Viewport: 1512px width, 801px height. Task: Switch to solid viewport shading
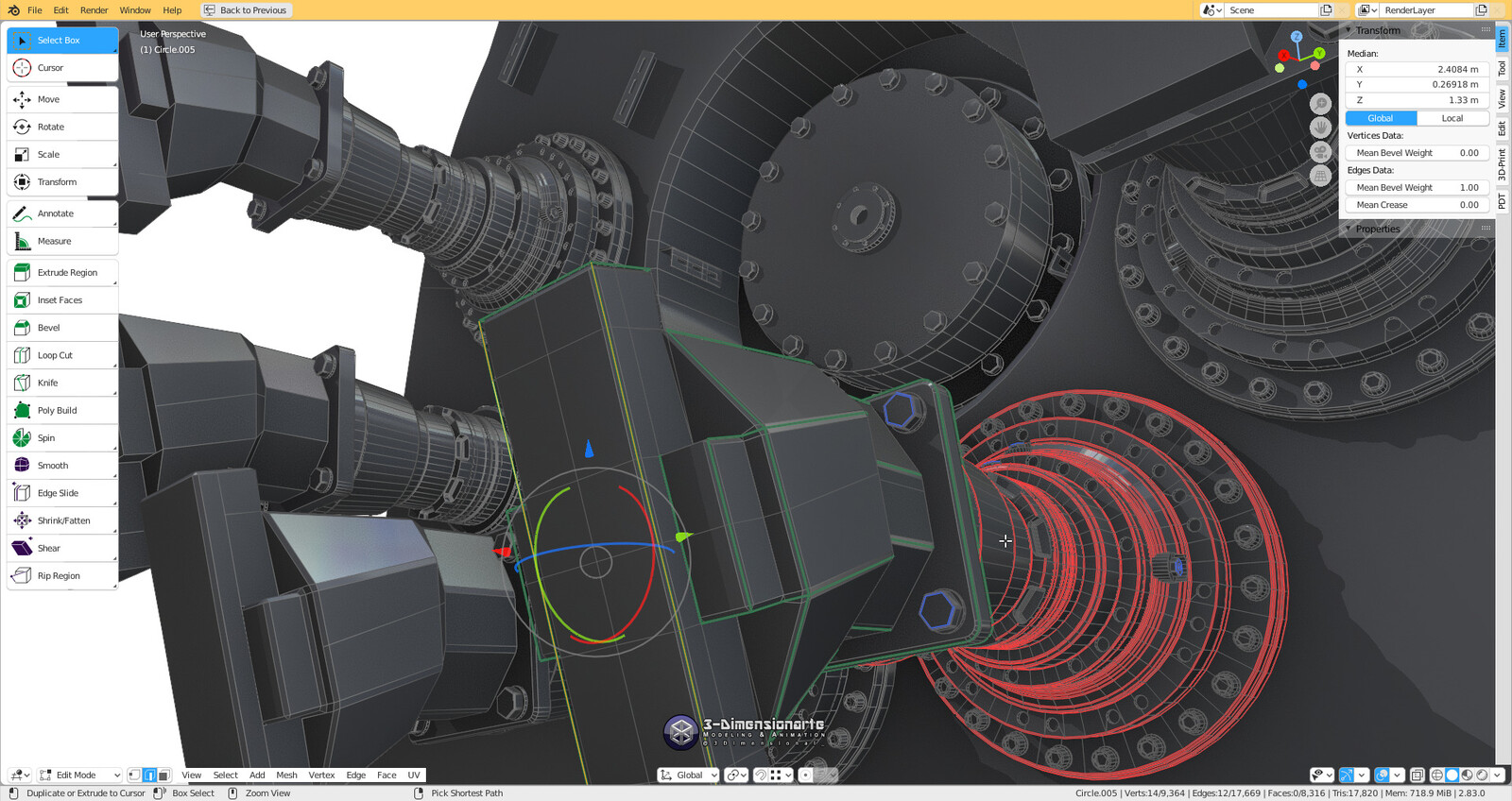(x=1452, y=775)
